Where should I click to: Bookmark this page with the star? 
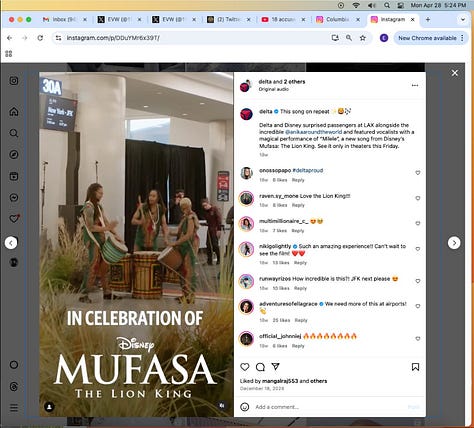363,38
